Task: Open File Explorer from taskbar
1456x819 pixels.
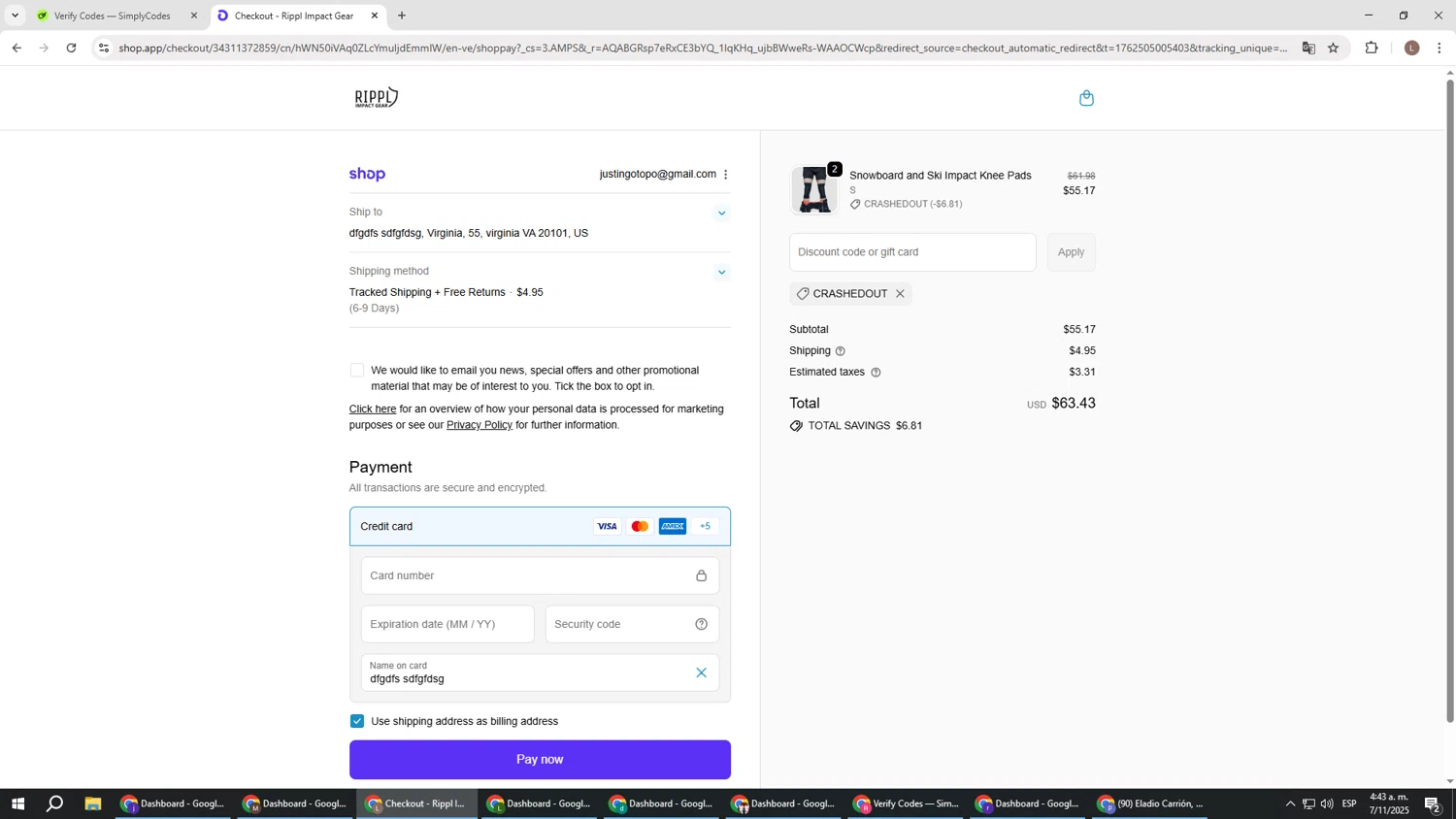Action: tap(93, 803)
